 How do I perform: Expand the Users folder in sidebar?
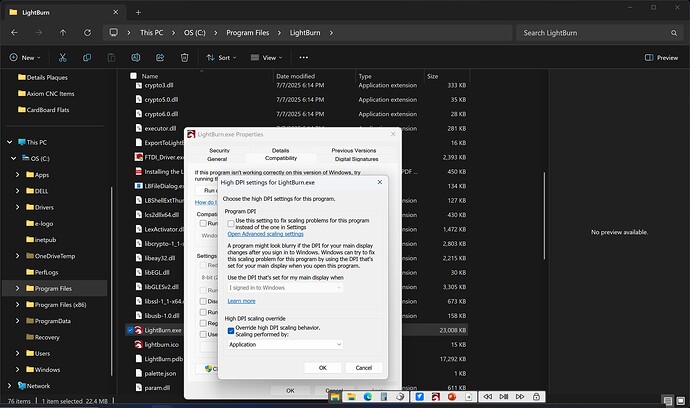click(x=18, y=353)
